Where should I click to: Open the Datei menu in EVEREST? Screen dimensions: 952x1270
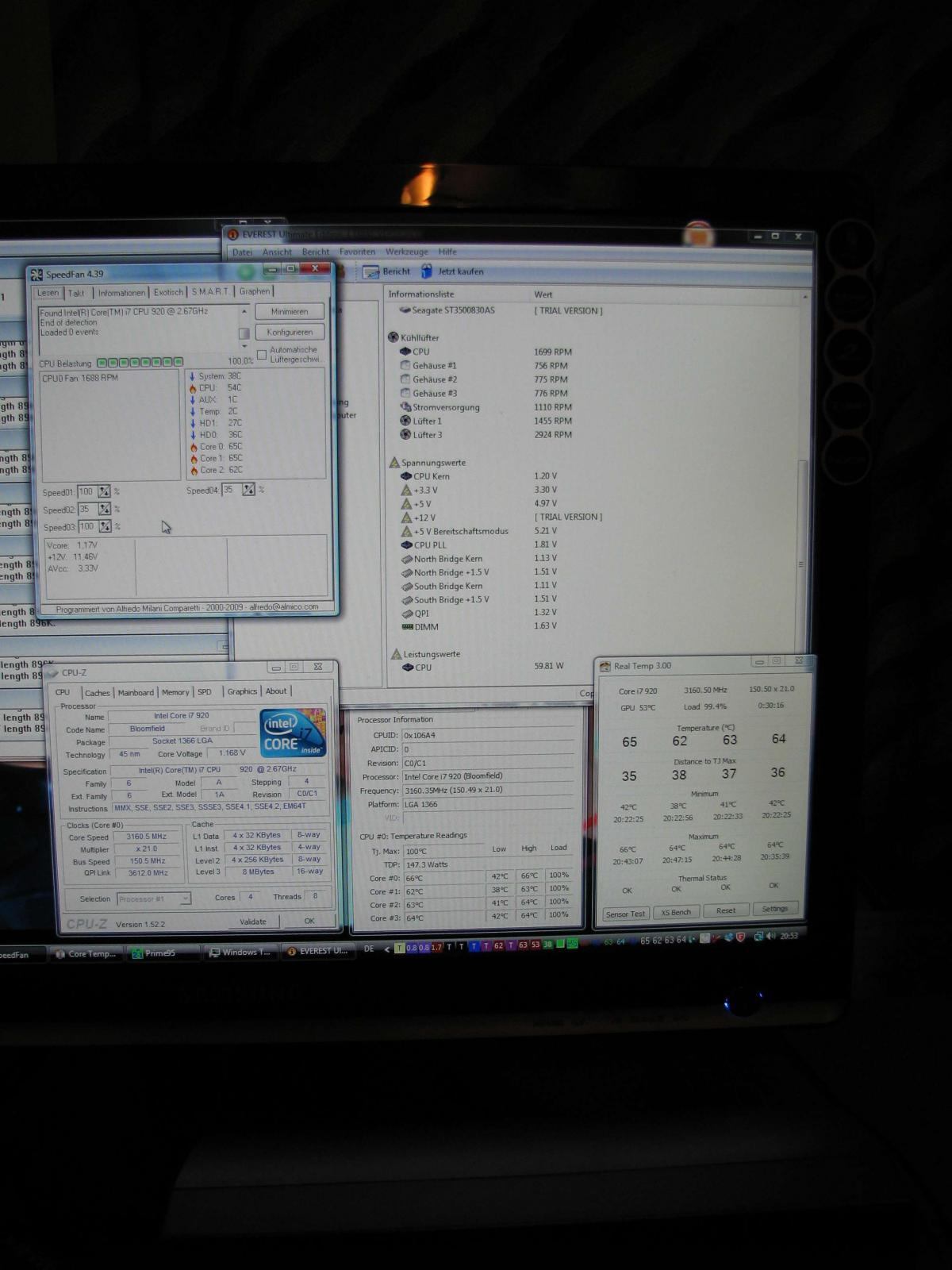coord(242,252)
